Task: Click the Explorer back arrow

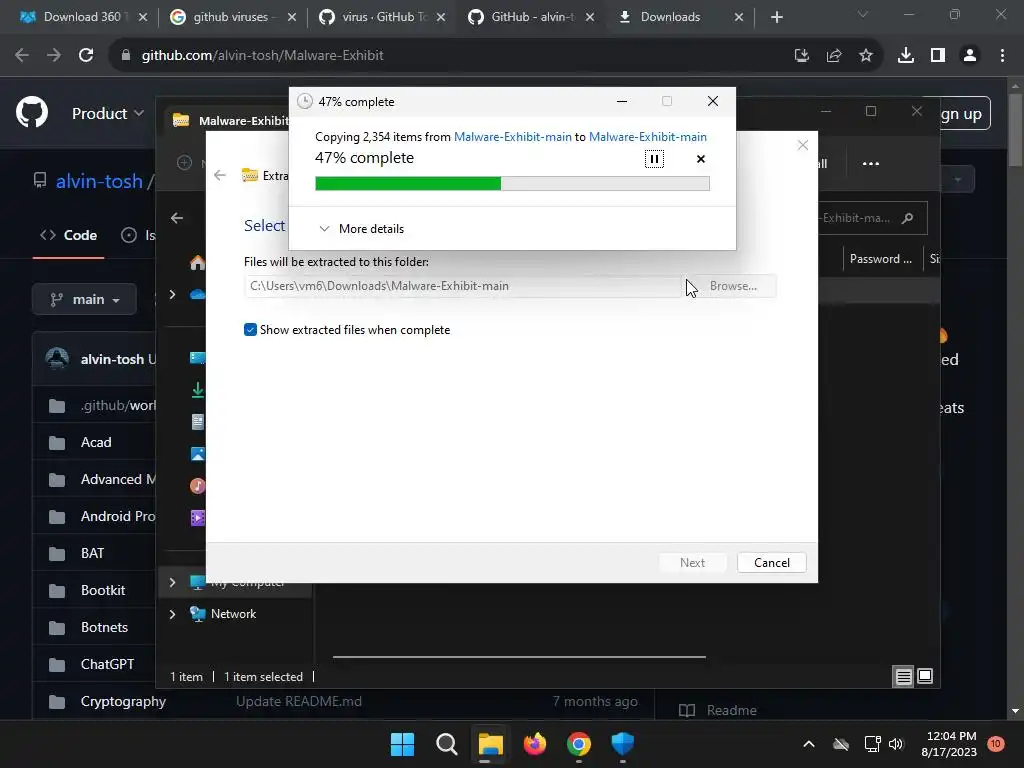Action: pos(177,218)
